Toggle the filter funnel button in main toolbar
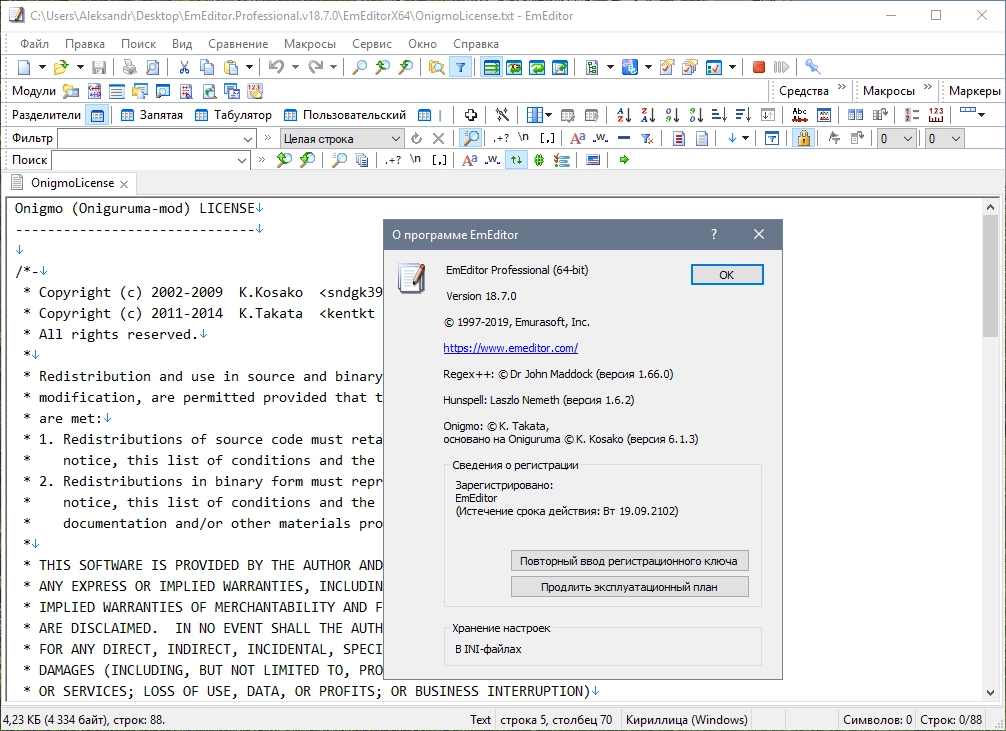1006x731 pixels. coord(461,67)
